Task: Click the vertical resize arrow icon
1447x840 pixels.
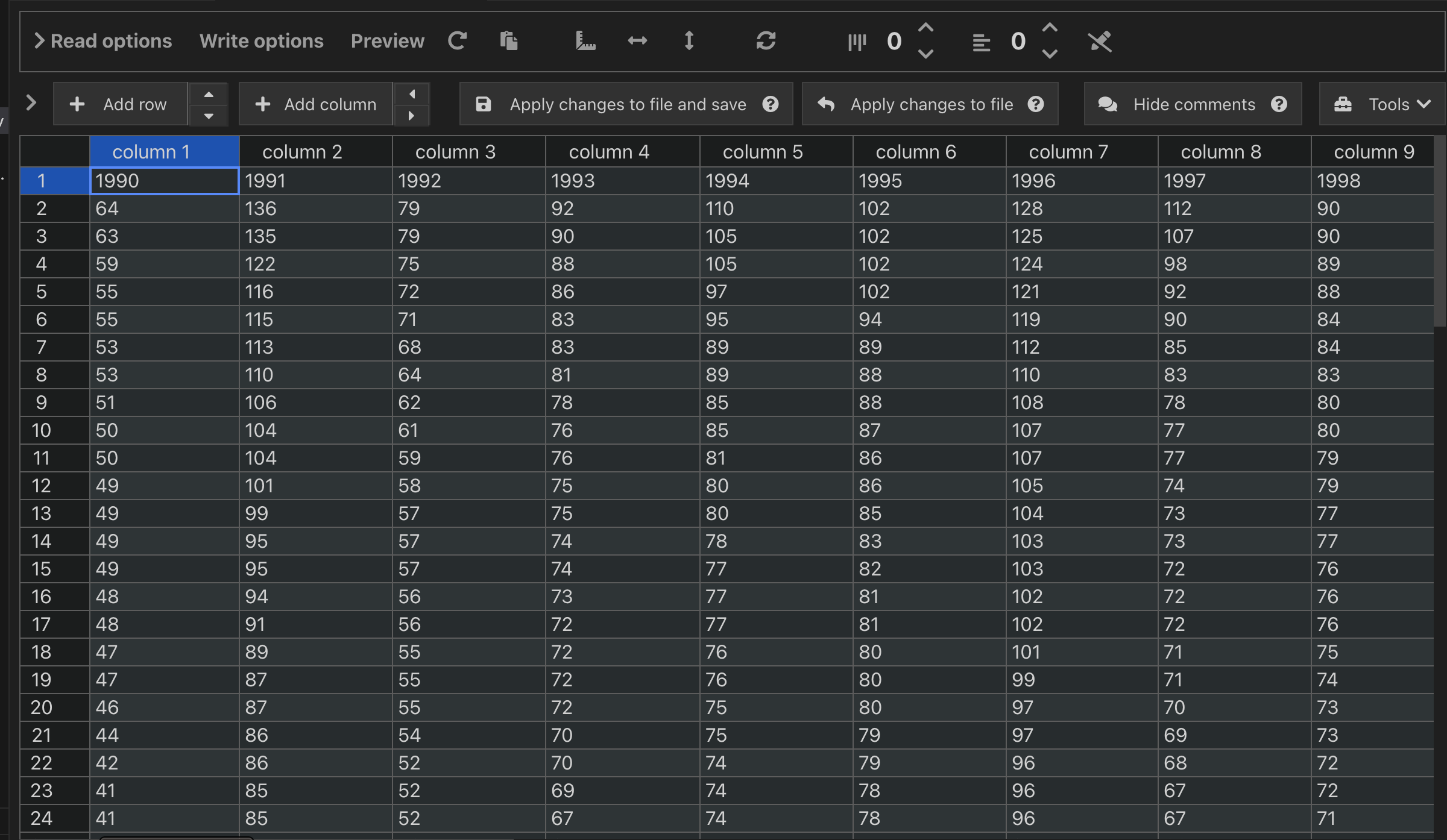Action: (x=689, y=41)
